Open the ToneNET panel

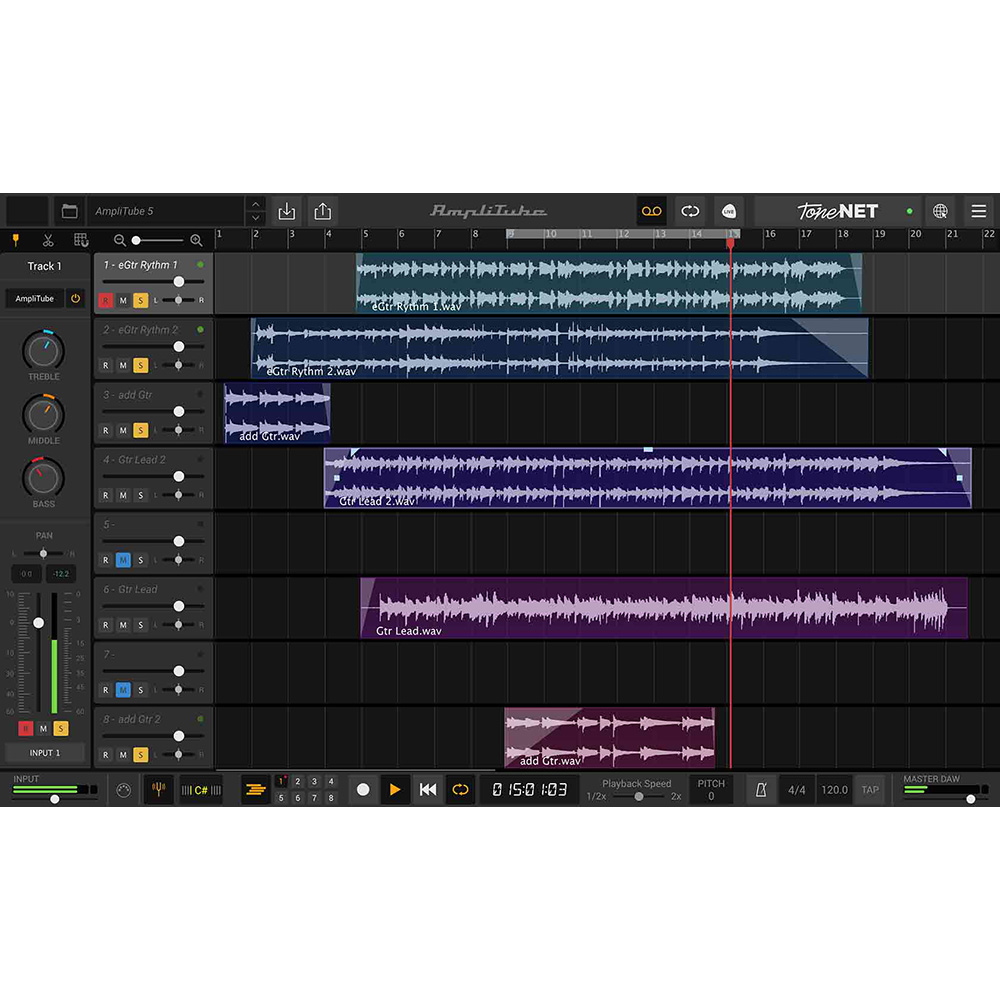837,211
